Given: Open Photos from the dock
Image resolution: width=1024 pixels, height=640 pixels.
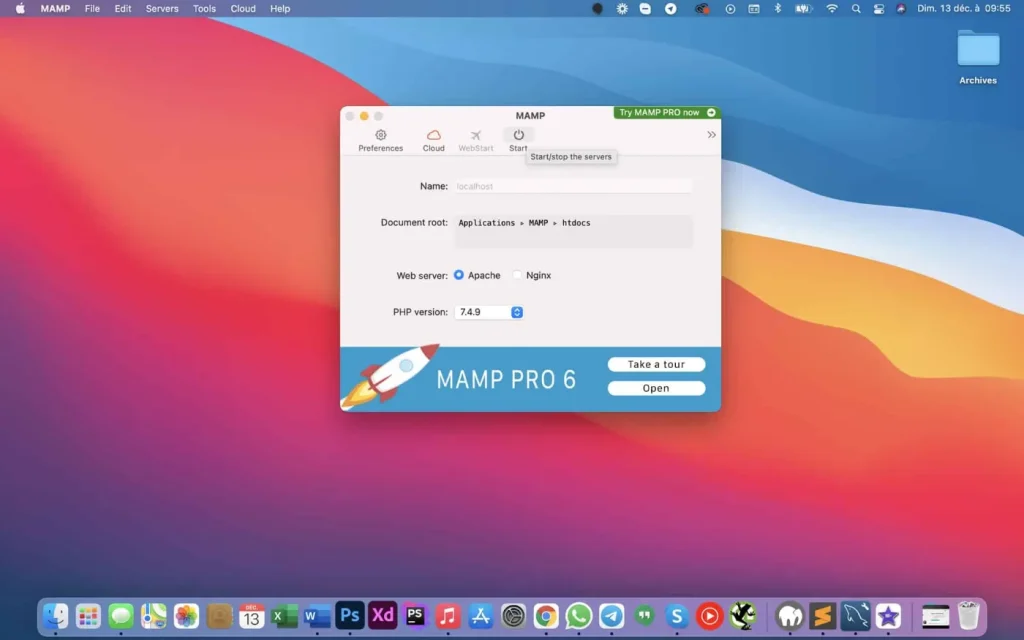Looking at the screenshot, I should click(186, 616).
